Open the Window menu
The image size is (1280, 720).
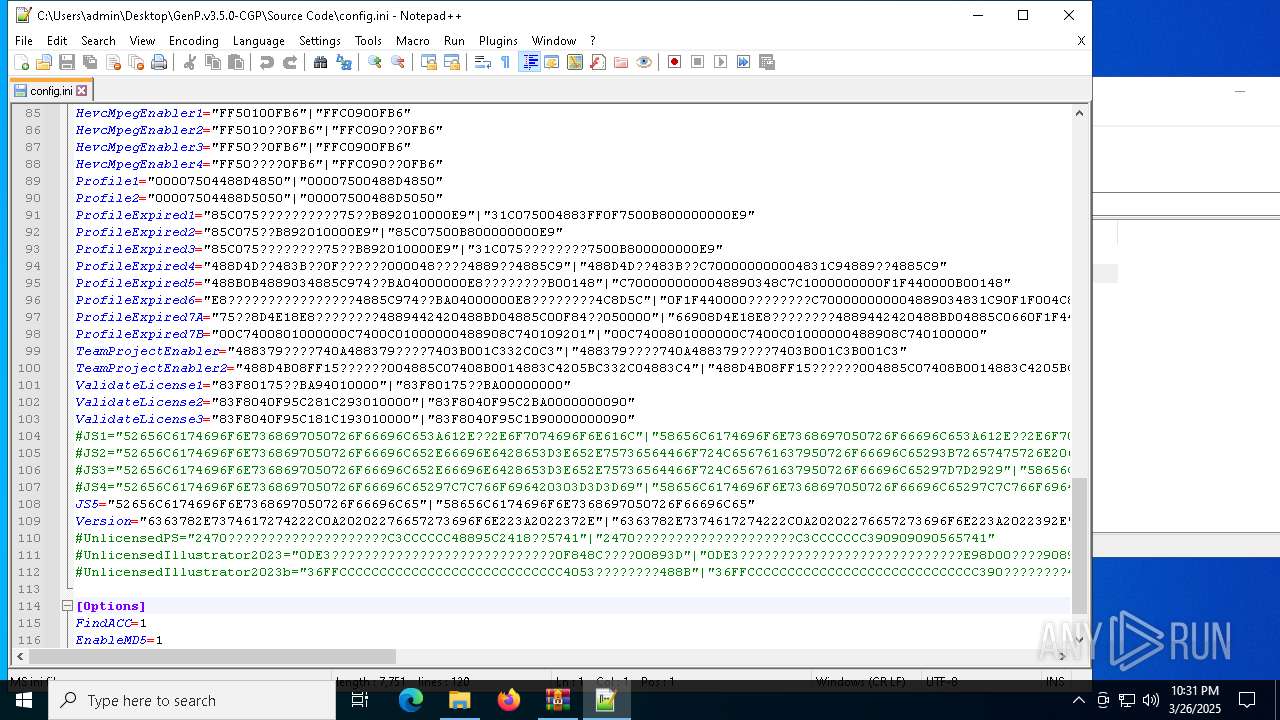[x=553, y=41]
